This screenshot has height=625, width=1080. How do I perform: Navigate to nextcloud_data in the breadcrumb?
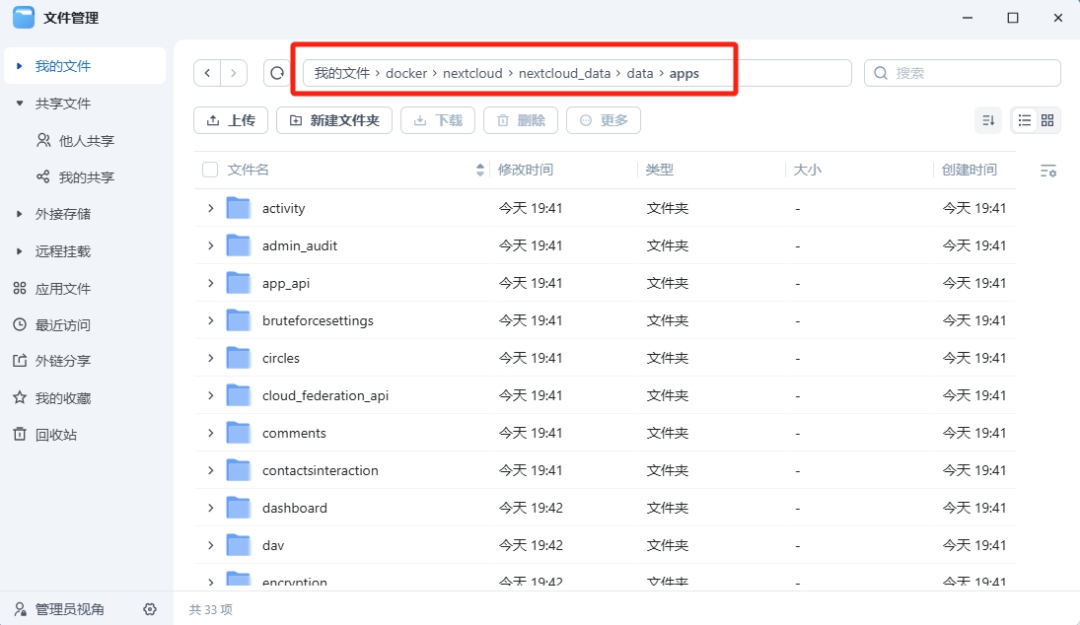(564, 73)
